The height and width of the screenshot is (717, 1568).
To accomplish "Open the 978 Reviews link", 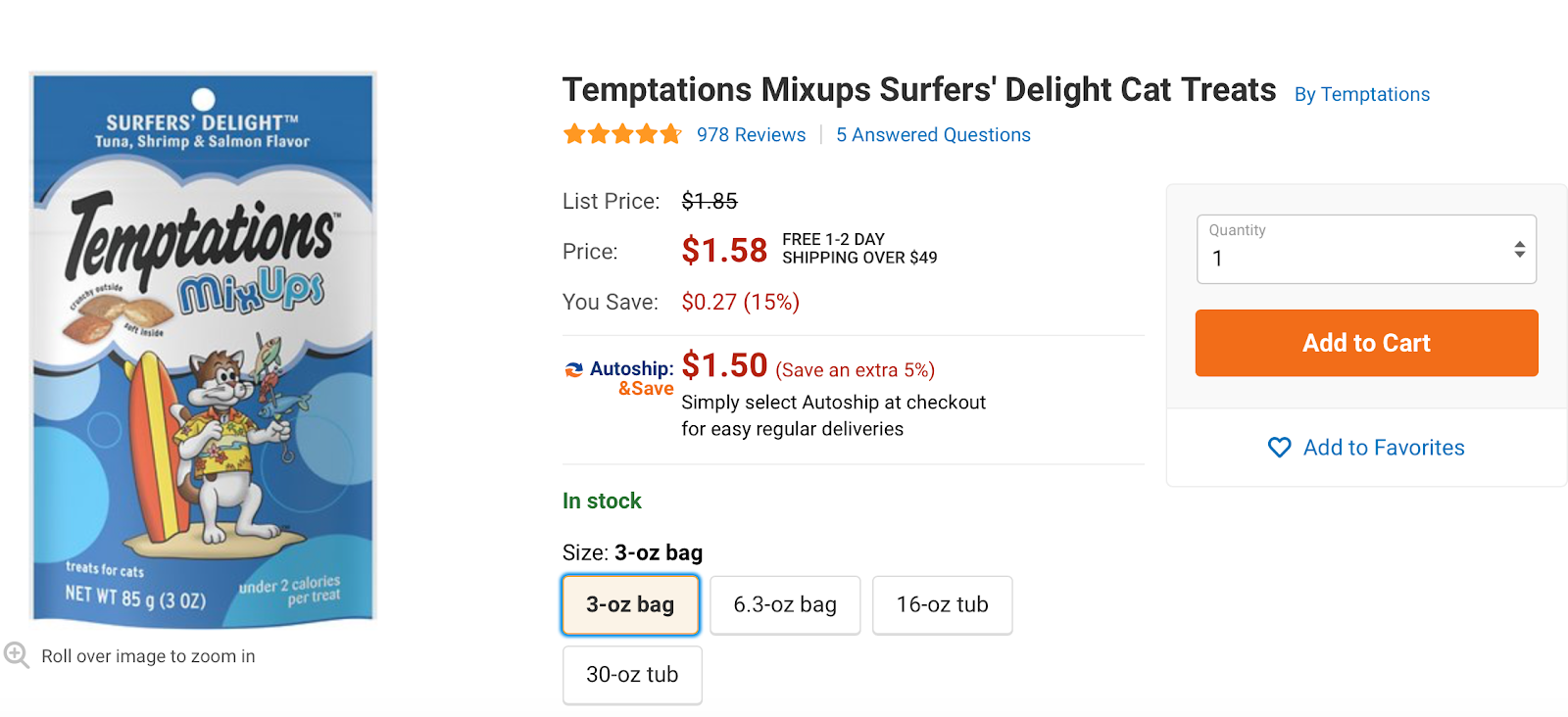I will pos(751,135).
